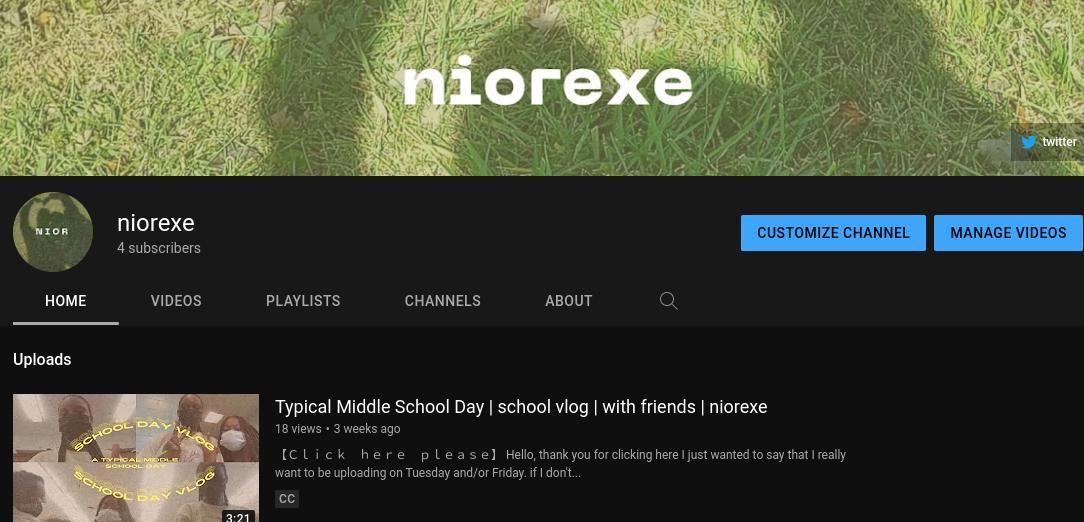The height and width of the screenshot is (522, 1084).
Task: Click the Uploads section heading
Action: (42, 360)
